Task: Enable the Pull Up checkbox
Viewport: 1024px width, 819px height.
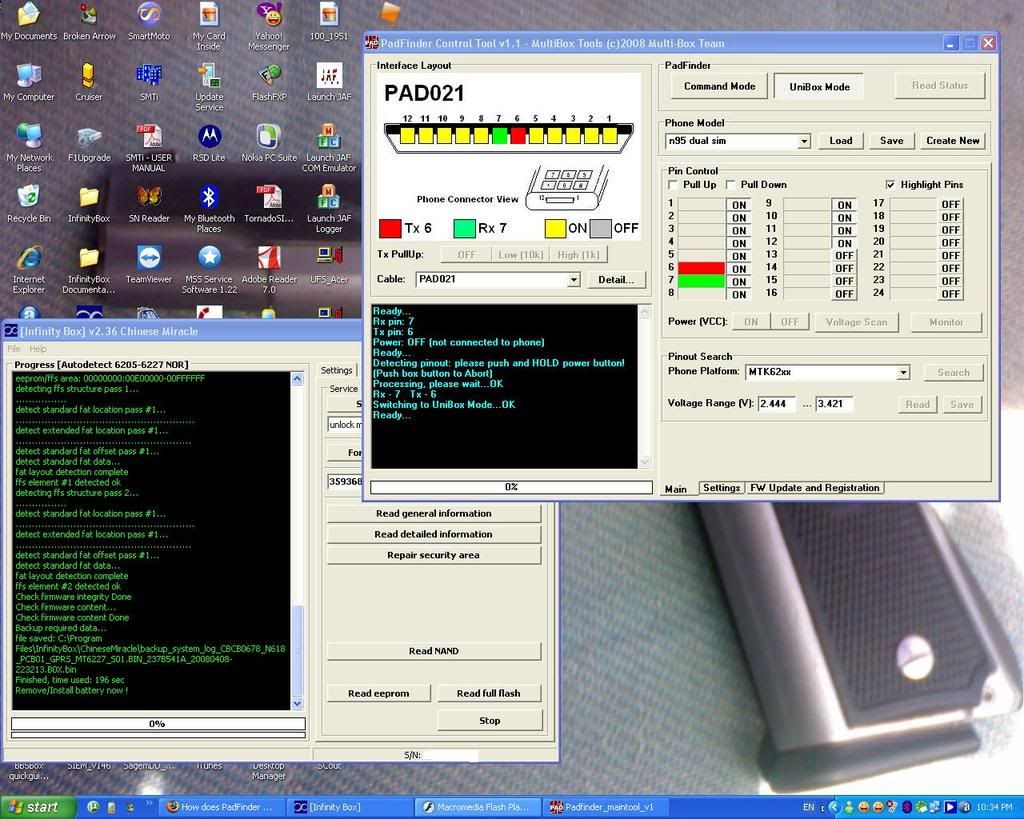Action: click(x=673, y=185)
